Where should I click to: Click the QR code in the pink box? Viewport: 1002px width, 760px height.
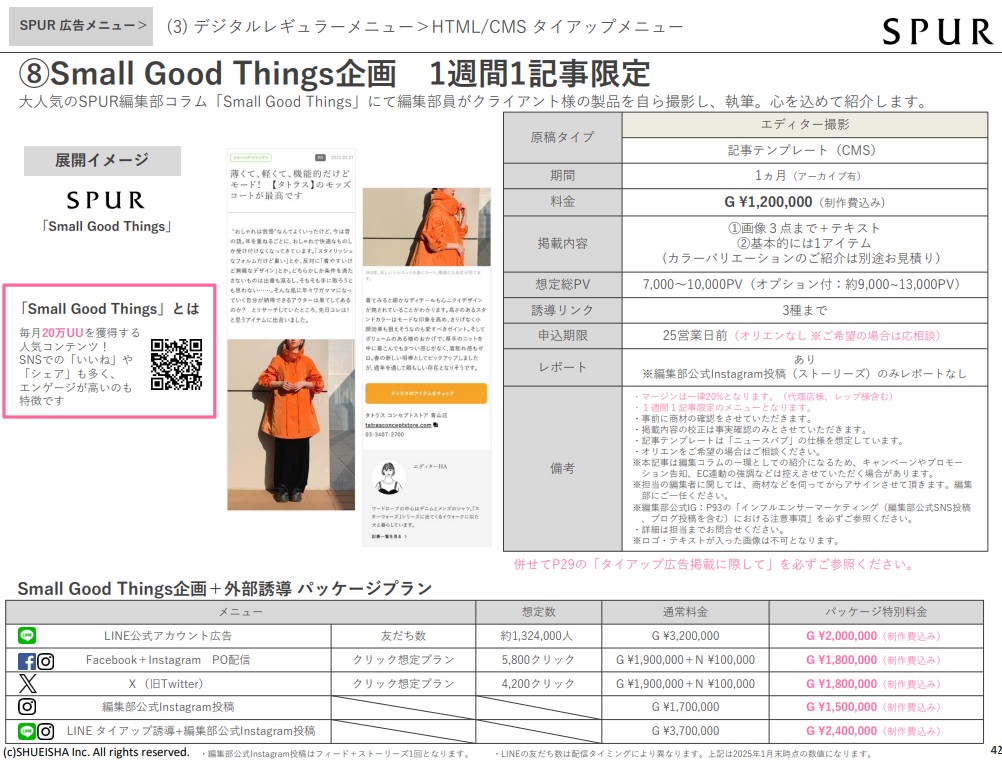[x=176, y=364]
